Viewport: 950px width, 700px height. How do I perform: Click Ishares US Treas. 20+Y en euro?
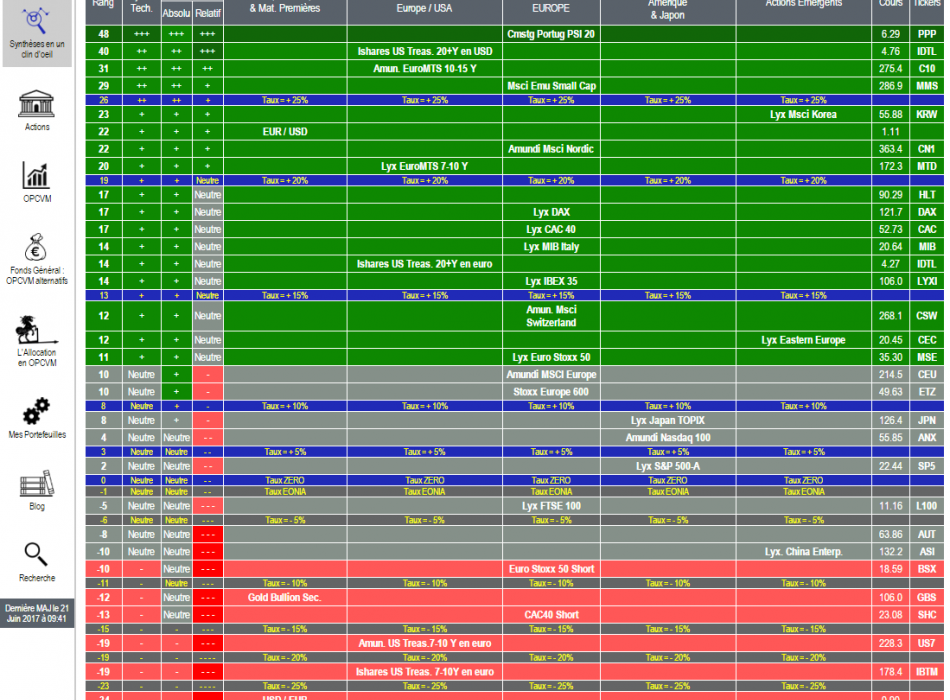pos(424,264)
